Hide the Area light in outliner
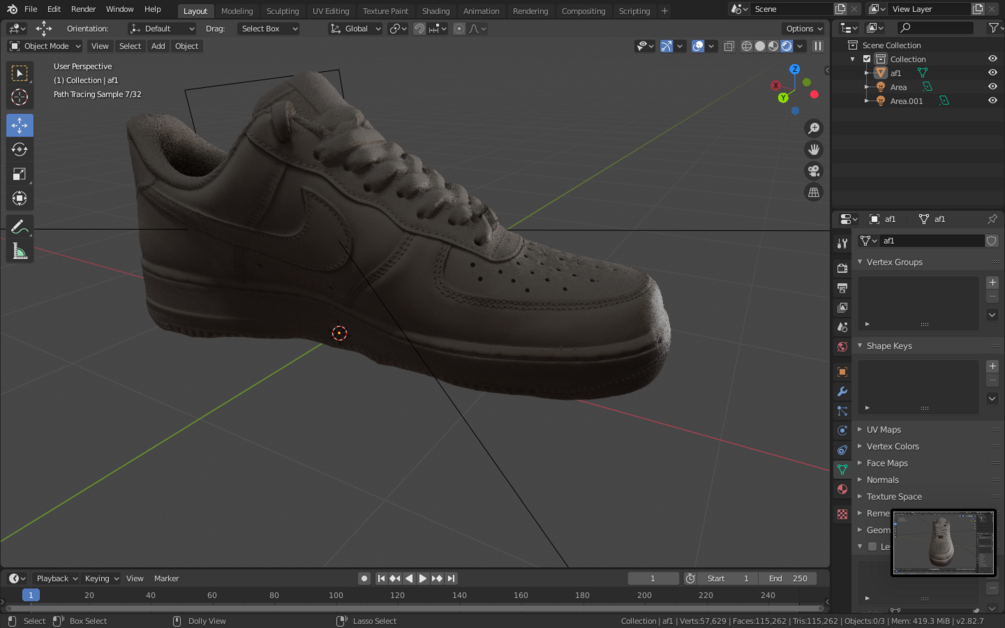This screenshot has width=1005, height=628. [x=992, y=87]
